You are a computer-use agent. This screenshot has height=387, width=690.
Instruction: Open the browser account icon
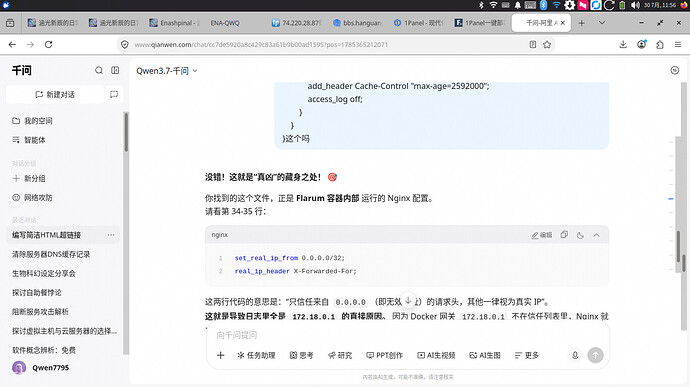(x=642, y=44)
